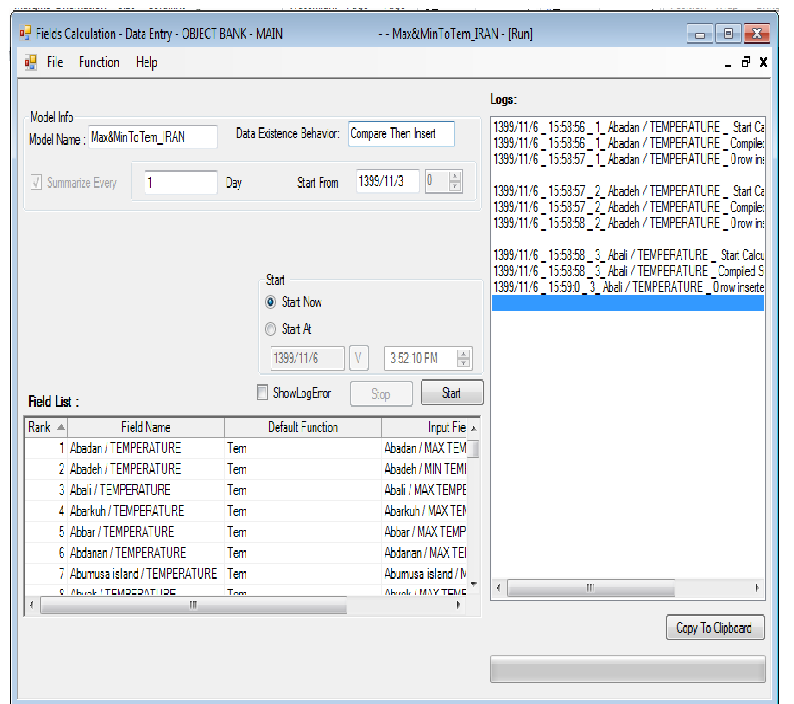Enable the ShowLogError checkbox
This screenshot has width=794, height=704.
263,393
